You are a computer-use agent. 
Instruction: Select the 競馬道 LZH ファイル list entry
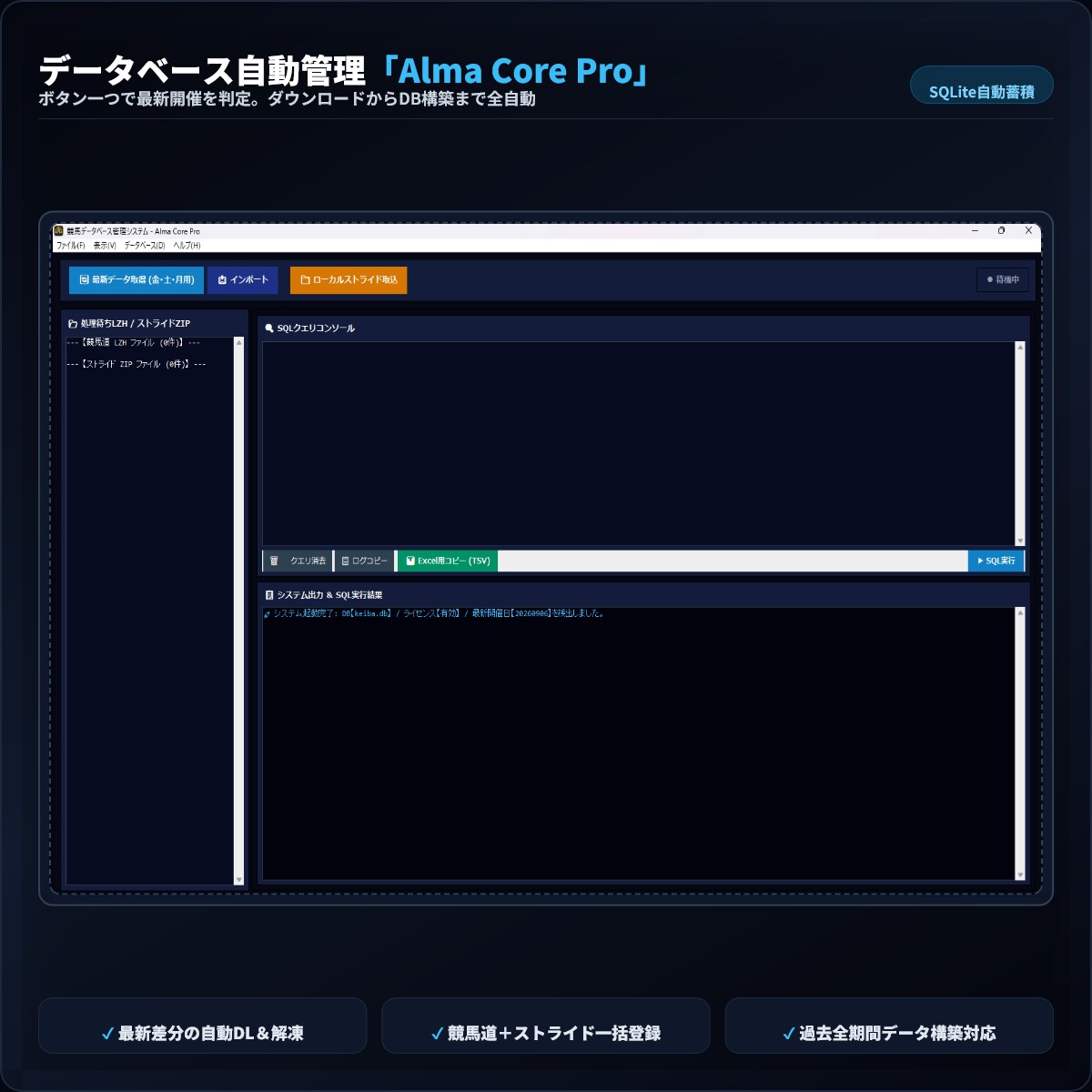(x=134, y=343)
